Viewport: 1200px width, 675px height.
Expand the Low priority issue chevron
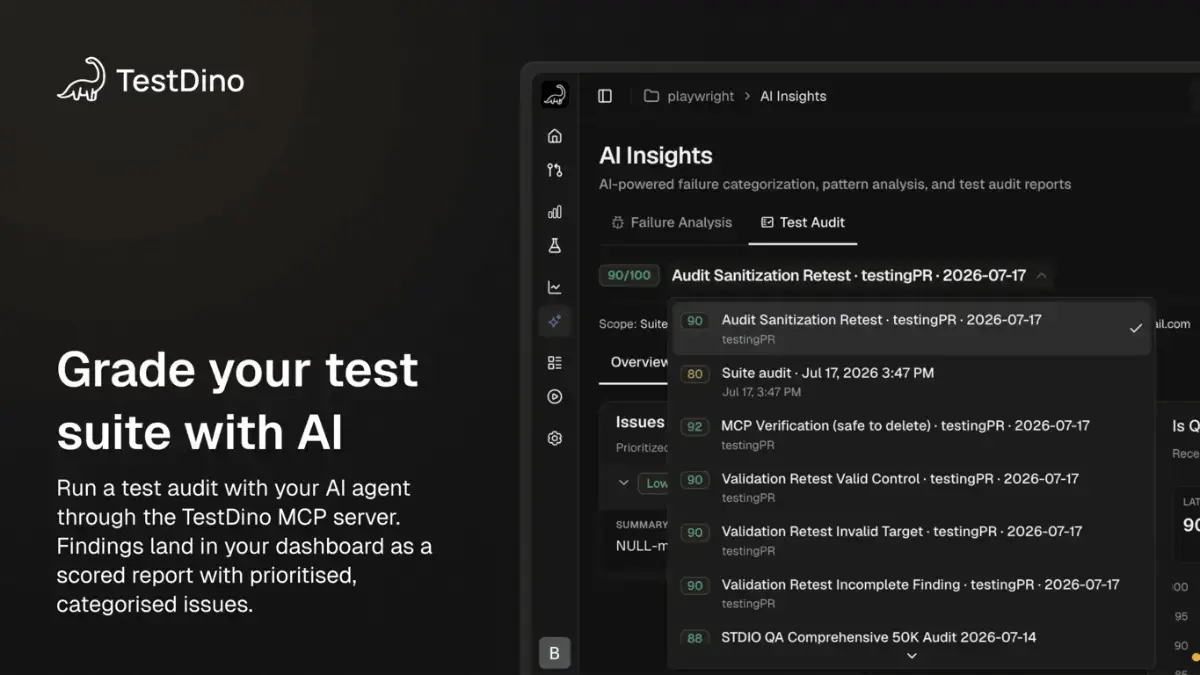[x=624, y=483]
